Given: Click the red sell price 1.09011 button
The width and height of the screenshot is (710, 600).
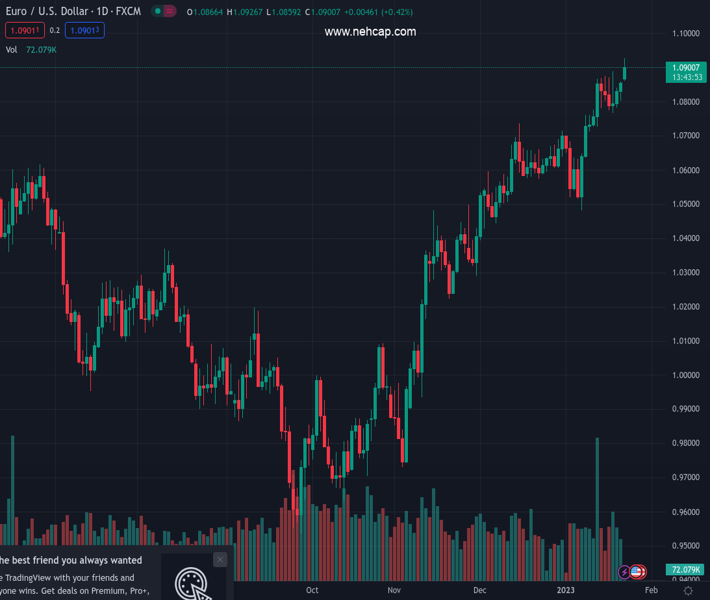Looking at the screenshot, I should [25, 31].
